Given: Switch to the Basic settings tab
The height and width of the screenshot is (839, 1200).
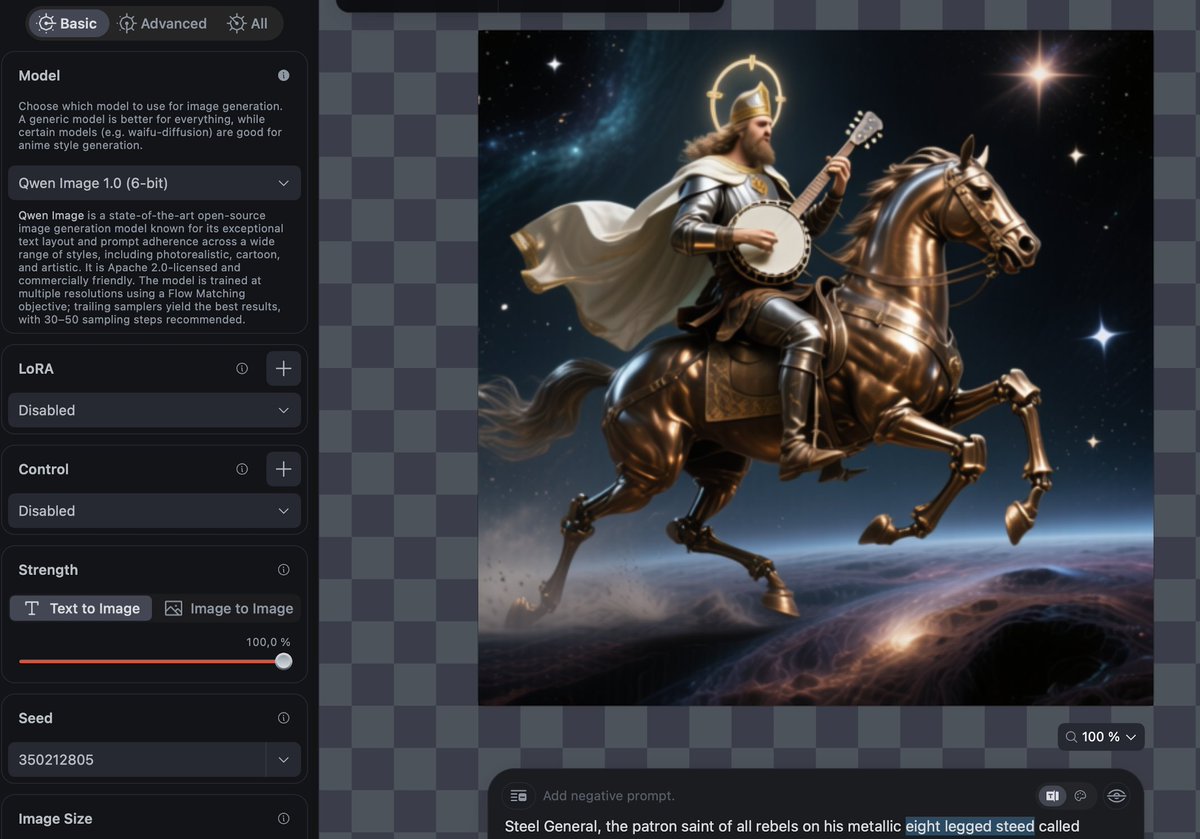Looking at the screenshot, I should pos(68,23).
